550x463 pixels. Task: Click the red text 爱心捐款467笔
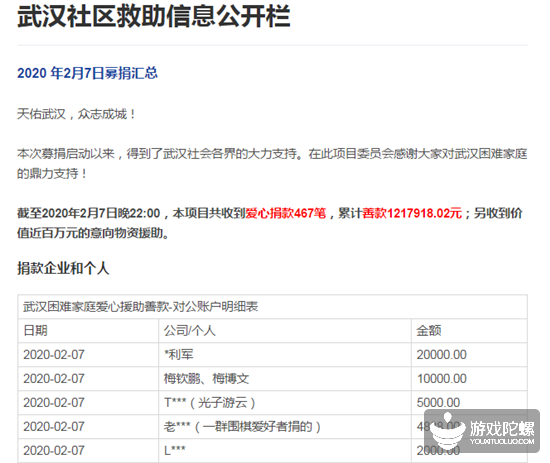coord(286,213)
